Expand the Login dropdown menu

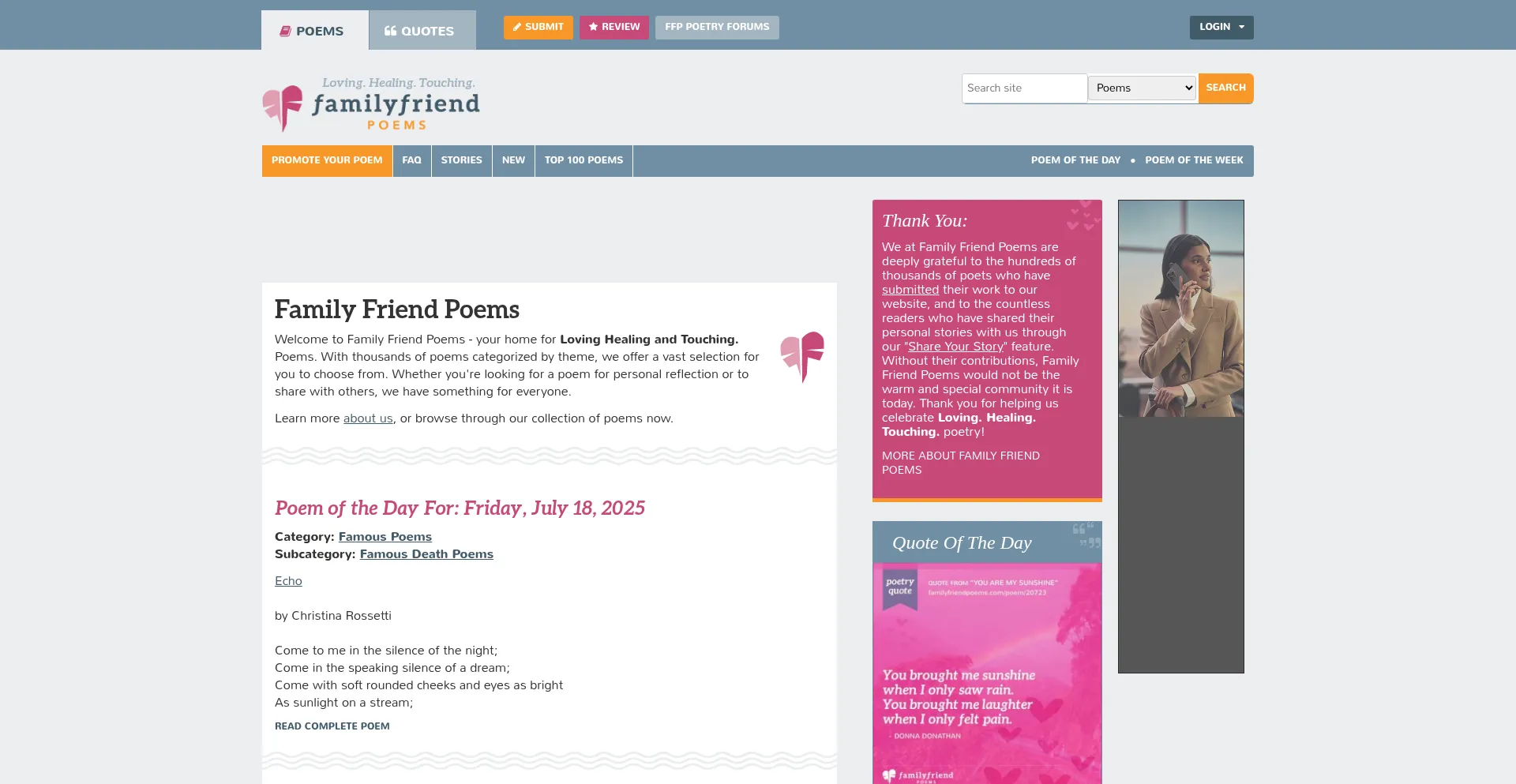pos(1221,28)
